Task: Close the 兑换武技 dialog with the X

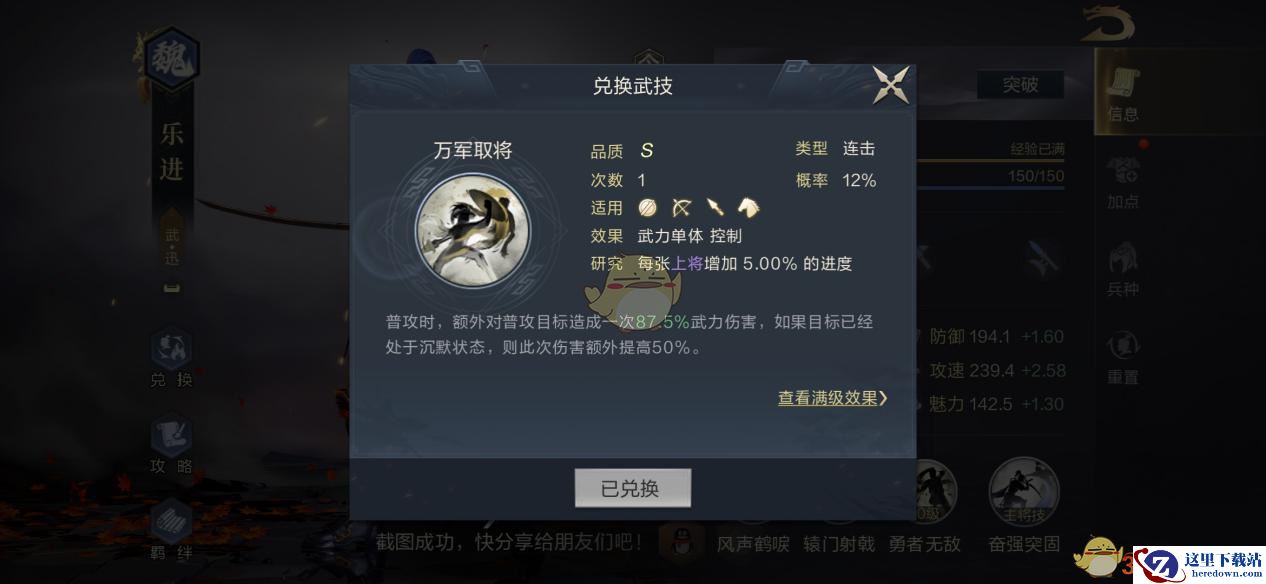Action: (891, 85)
